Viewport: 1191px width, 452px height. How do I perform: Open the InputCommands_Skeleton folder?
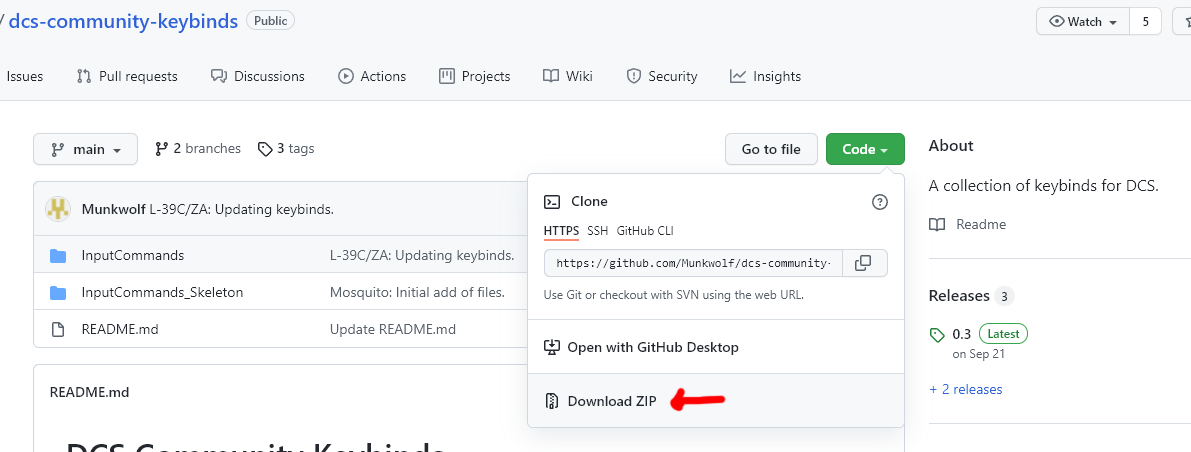(163, 292)
